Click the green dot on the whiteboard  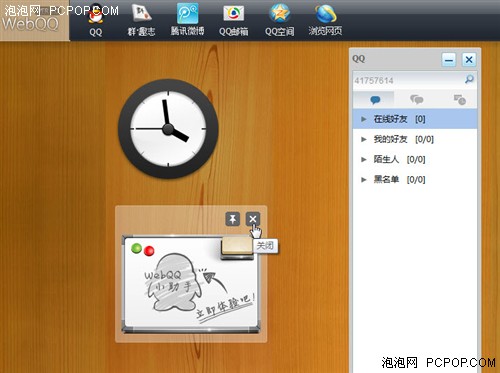[x=136, y=248]
